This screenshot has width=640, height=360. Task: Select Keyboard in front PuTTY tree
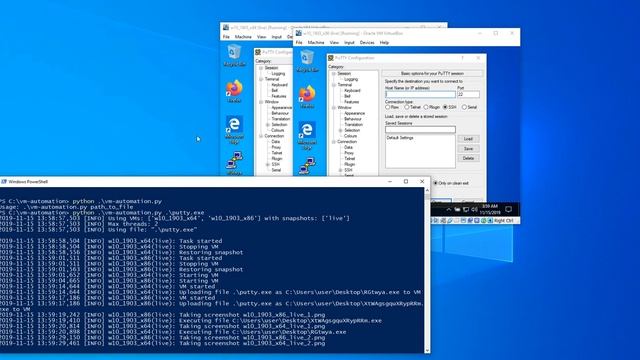point(352,91)
